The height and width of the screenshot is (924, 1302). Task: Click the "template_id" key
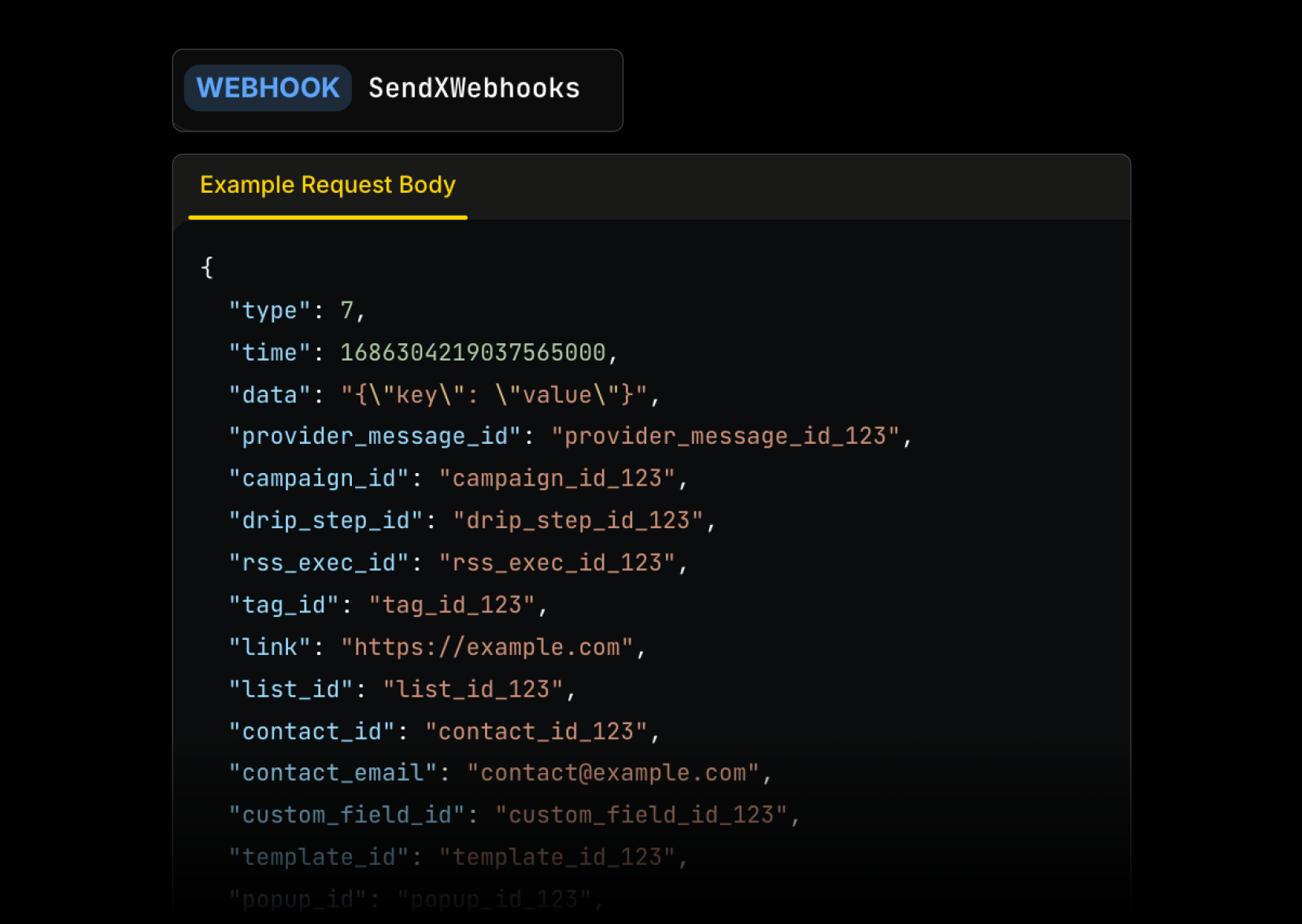click(319, 857)
